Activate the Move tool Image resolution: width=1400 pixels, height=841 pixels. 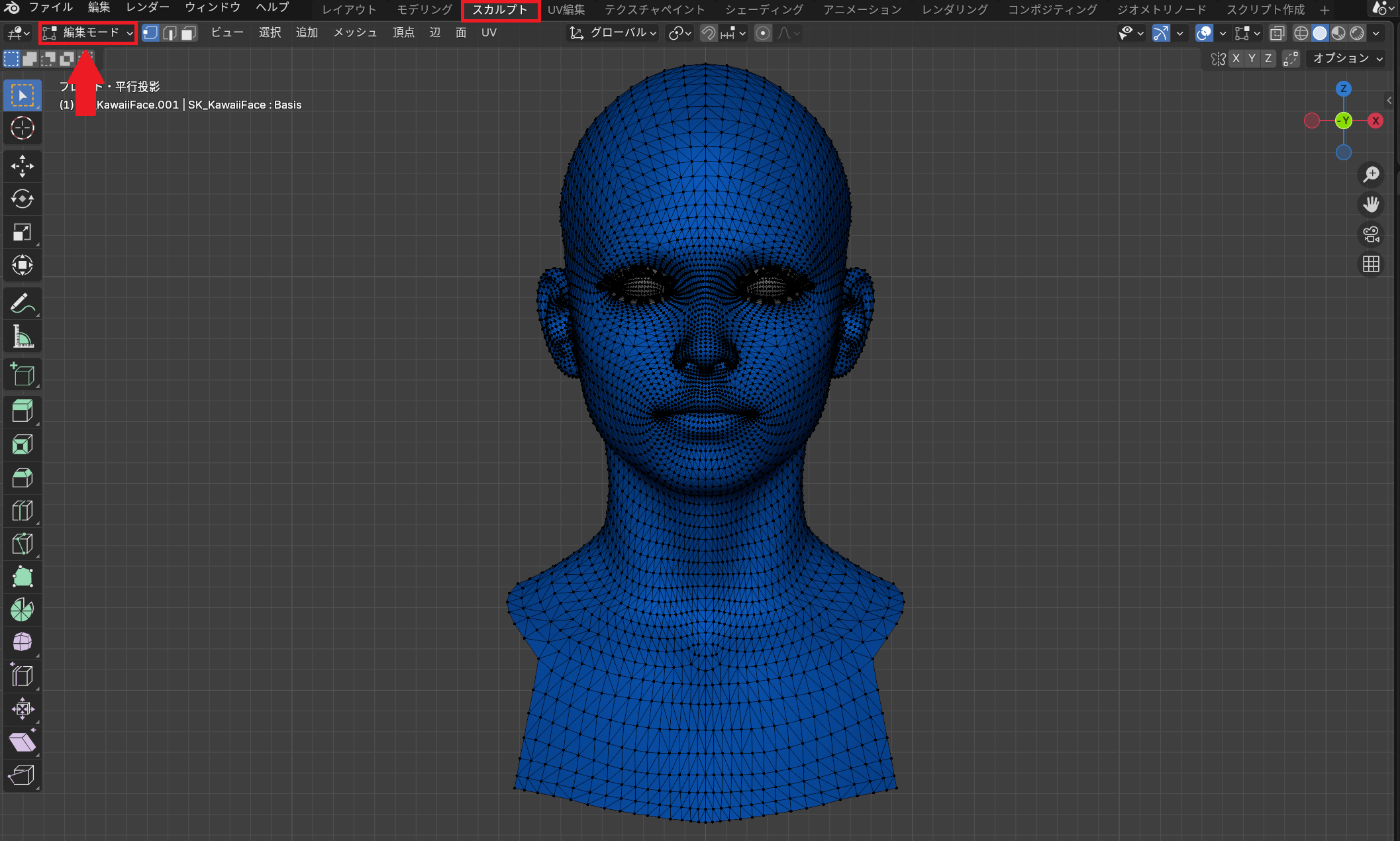click(x=22, y=166)
